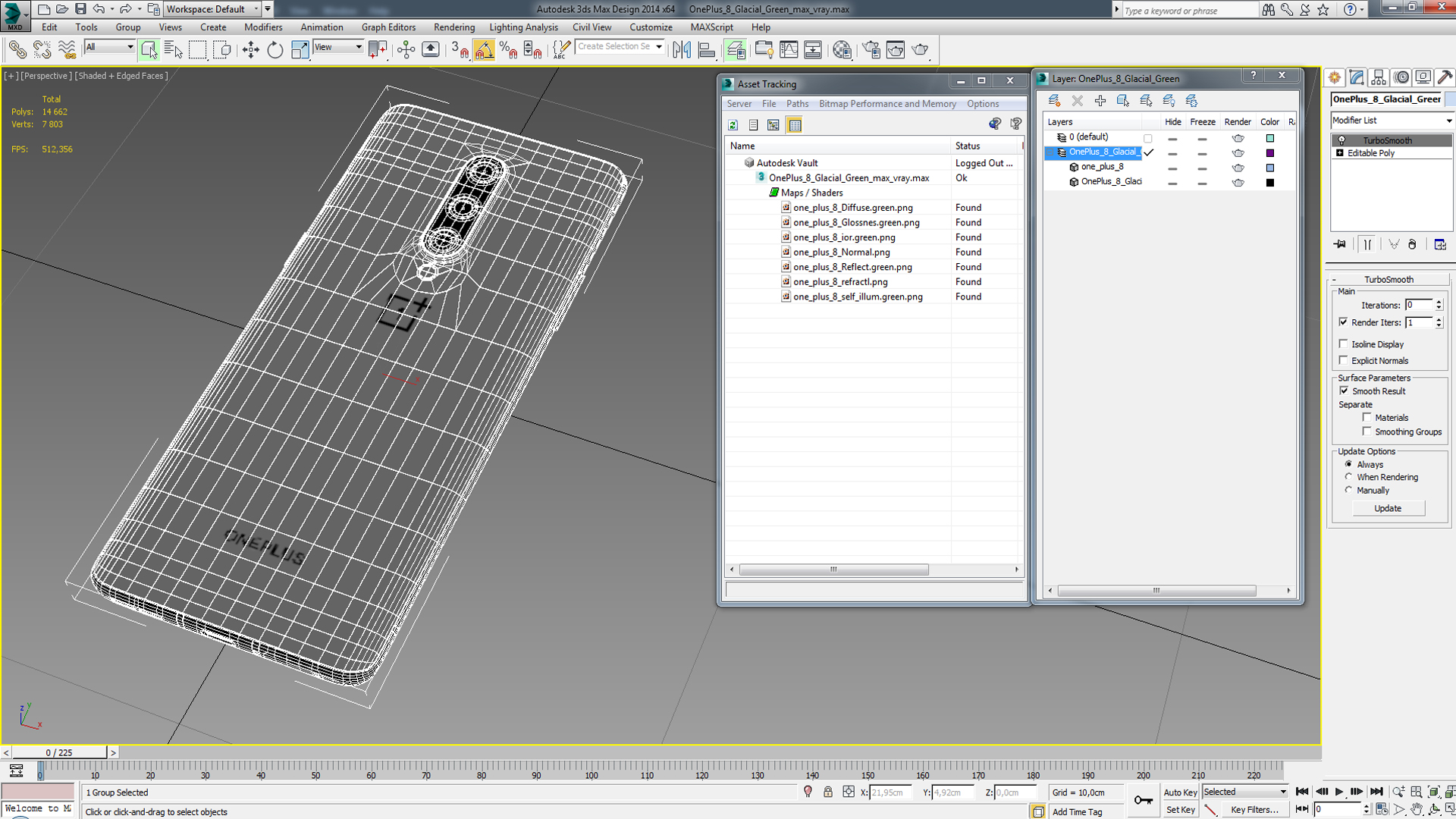Screen dimensions: 1456x819
Task: Switch Asset Tracking to table view icon
Action: [794, 125]
